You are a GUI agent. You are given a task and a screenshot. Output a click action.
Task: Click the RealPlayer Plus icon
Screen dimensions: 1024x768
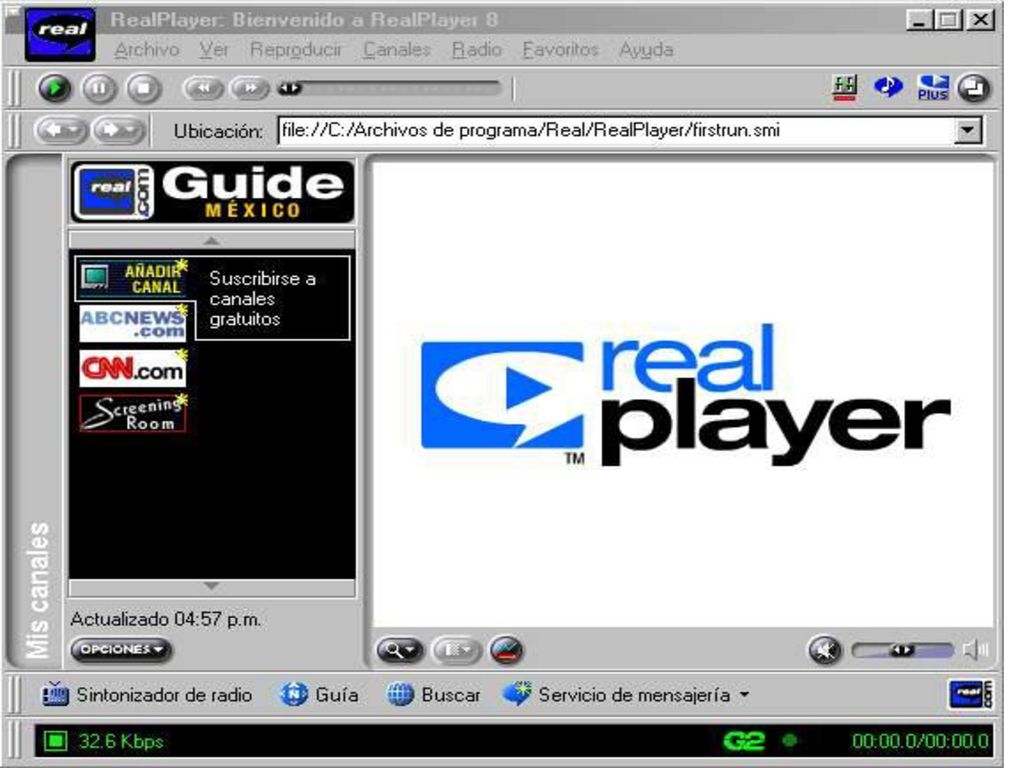pos(933,88)
